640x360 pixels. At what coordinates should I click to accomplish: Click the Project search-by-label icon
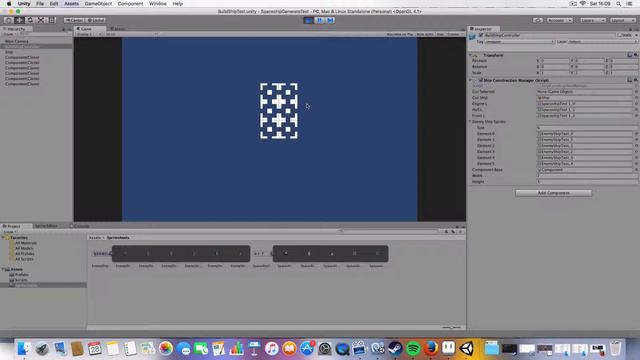(453, 231)
